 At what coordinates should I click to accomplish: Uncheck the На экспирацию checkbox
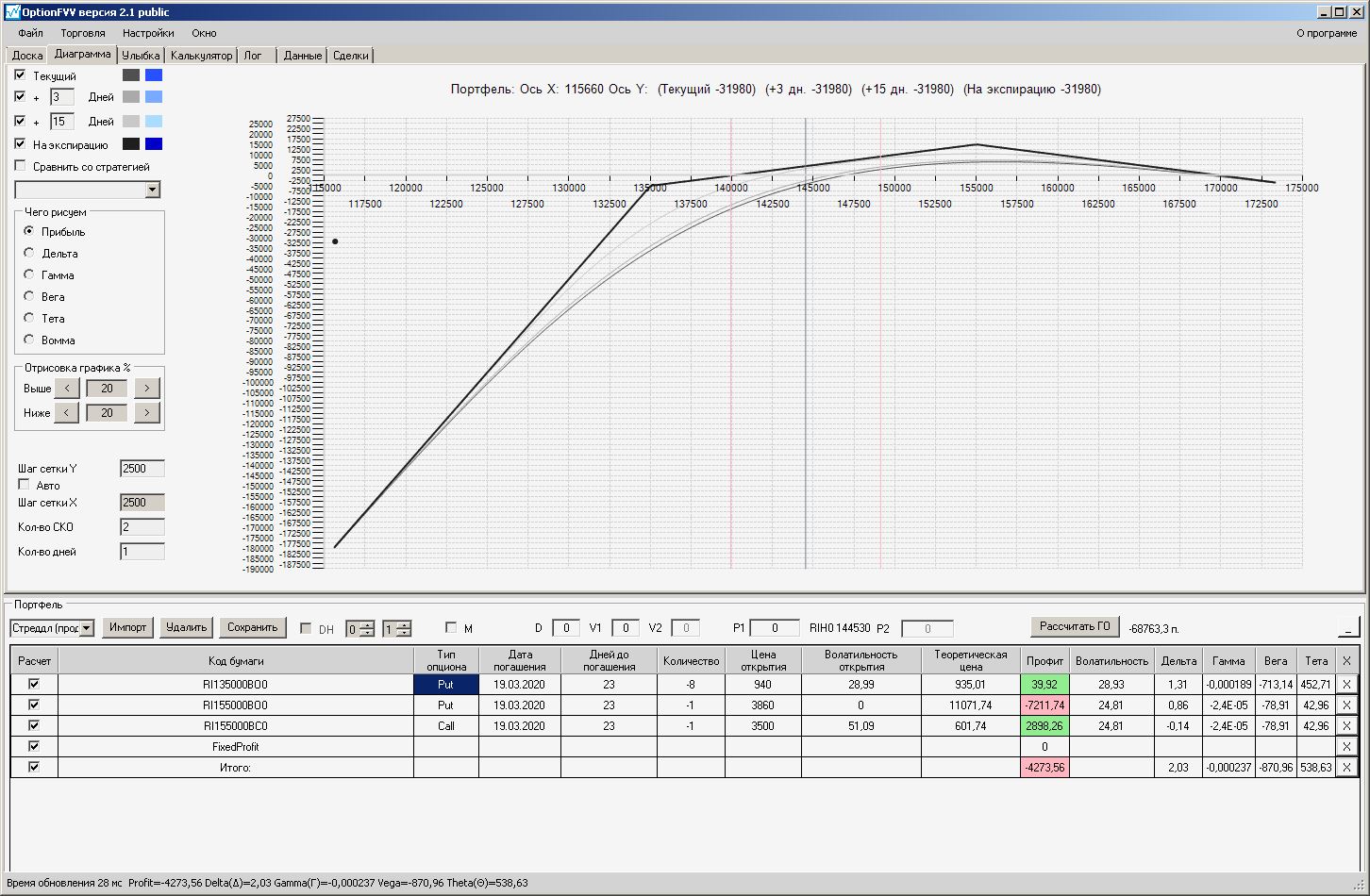20,144
